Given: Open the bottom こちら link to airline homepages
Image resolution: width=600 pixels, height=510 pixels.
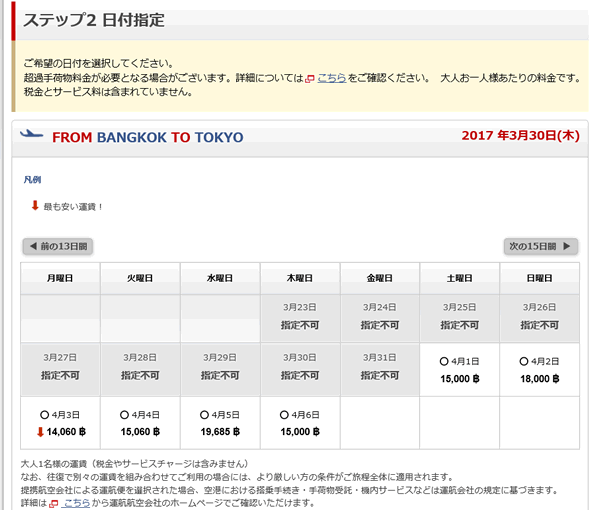Looking at the screenshot, I should [x=76, y=504].
